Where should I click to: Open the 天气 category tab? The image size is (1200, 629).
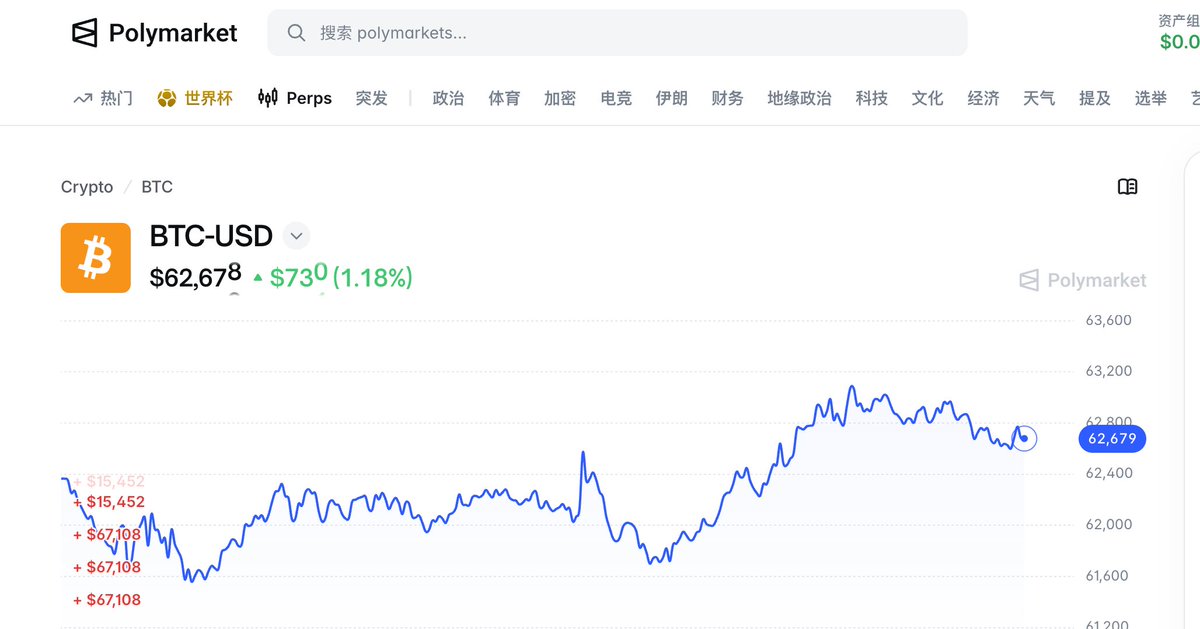coord(1039,98)
